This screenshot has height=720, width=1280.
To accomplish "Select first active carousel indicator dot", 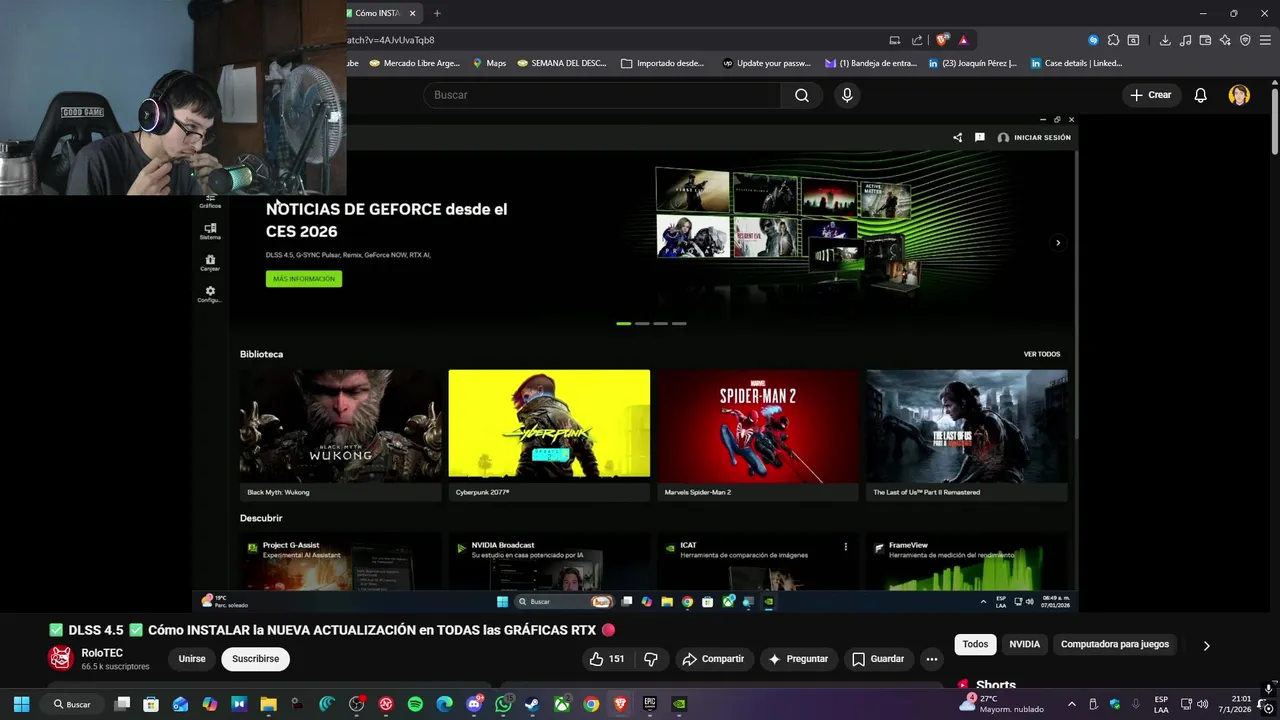I will pyautogui.click(x=624, y=323).
